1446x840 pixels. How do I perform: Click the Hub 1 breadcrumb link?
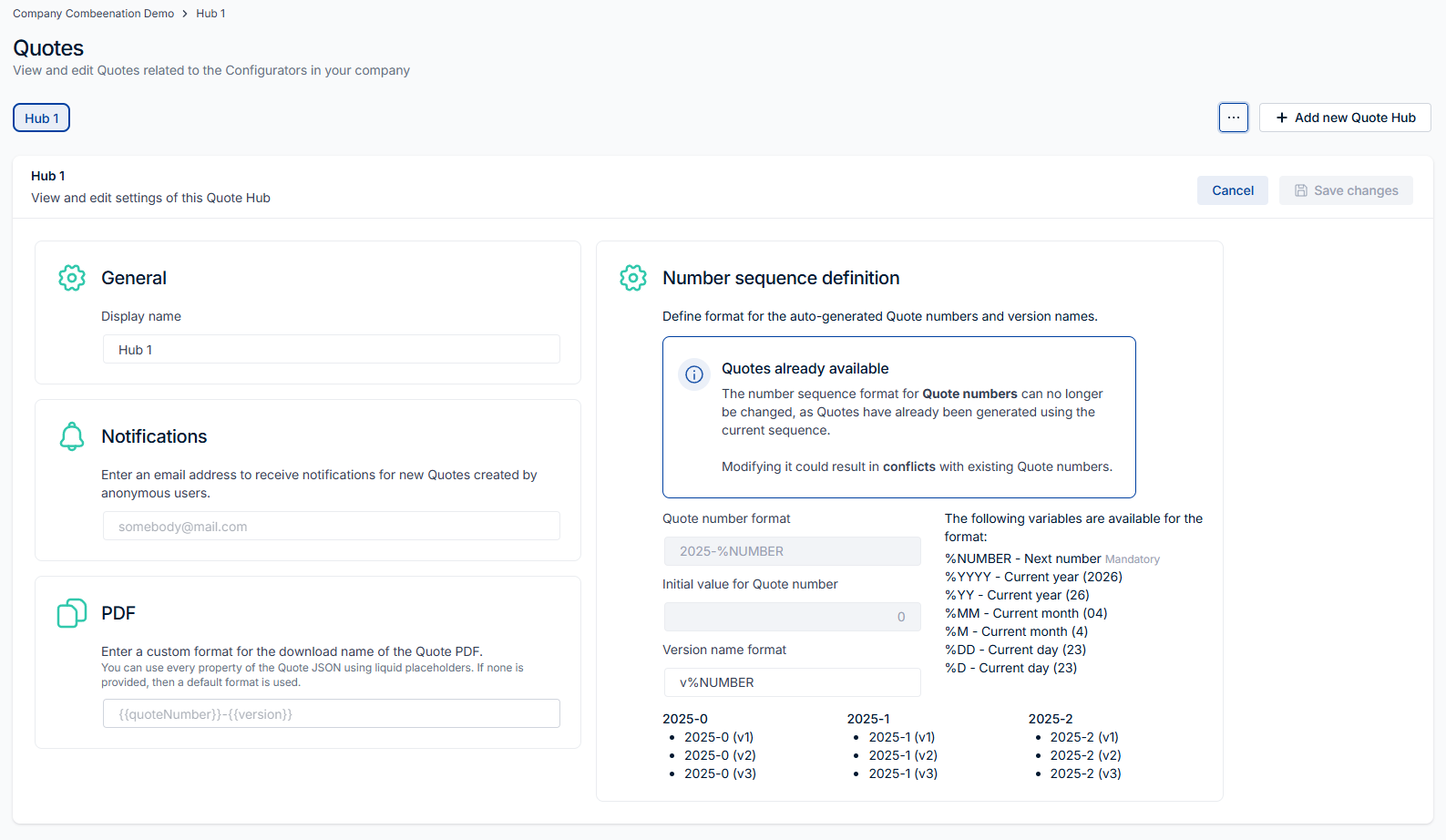click(210, 14)
